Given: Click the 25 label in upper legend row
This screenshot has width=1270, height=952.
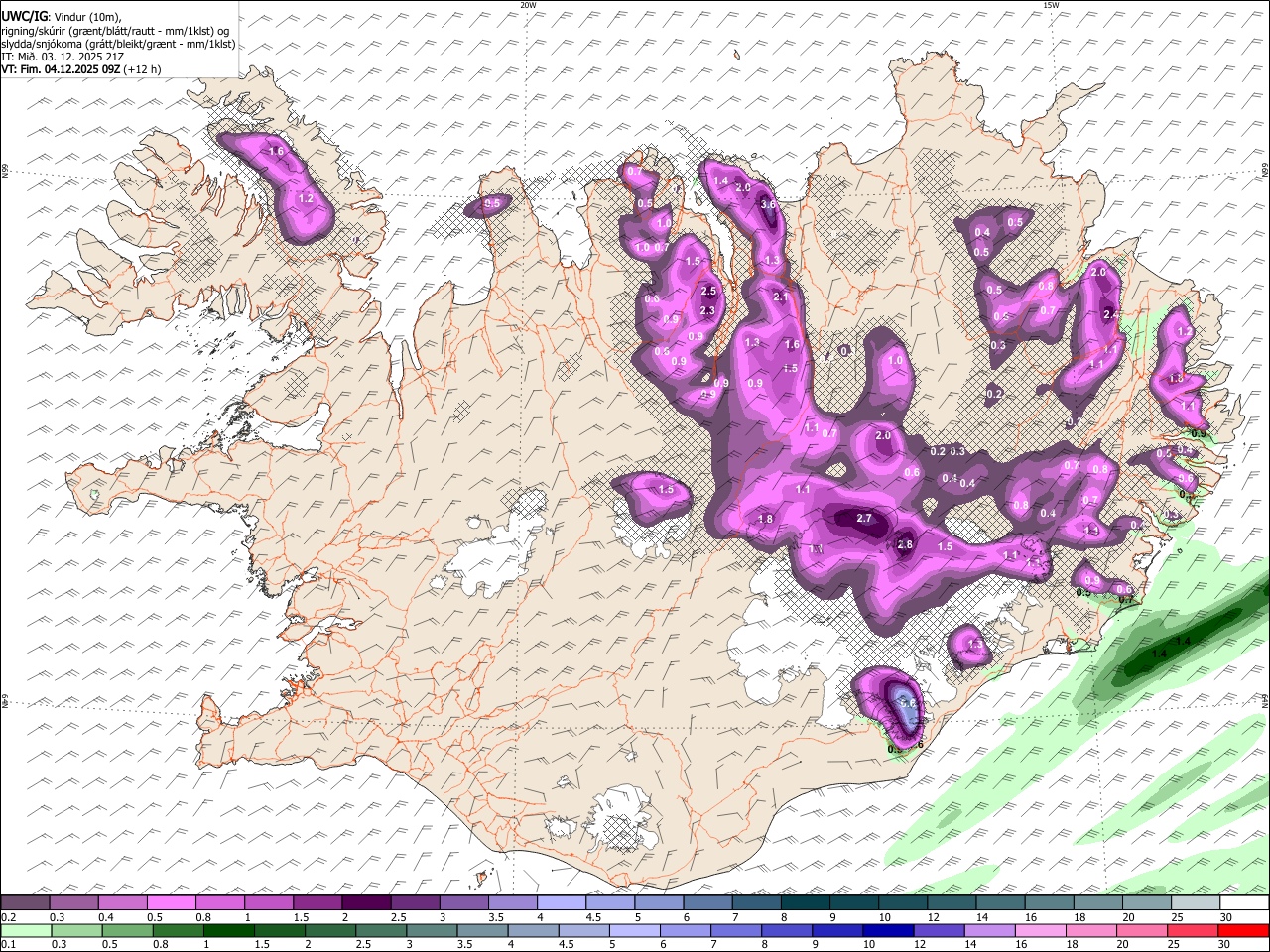Looking at the screenshot, I should [x=1178, y=916].
